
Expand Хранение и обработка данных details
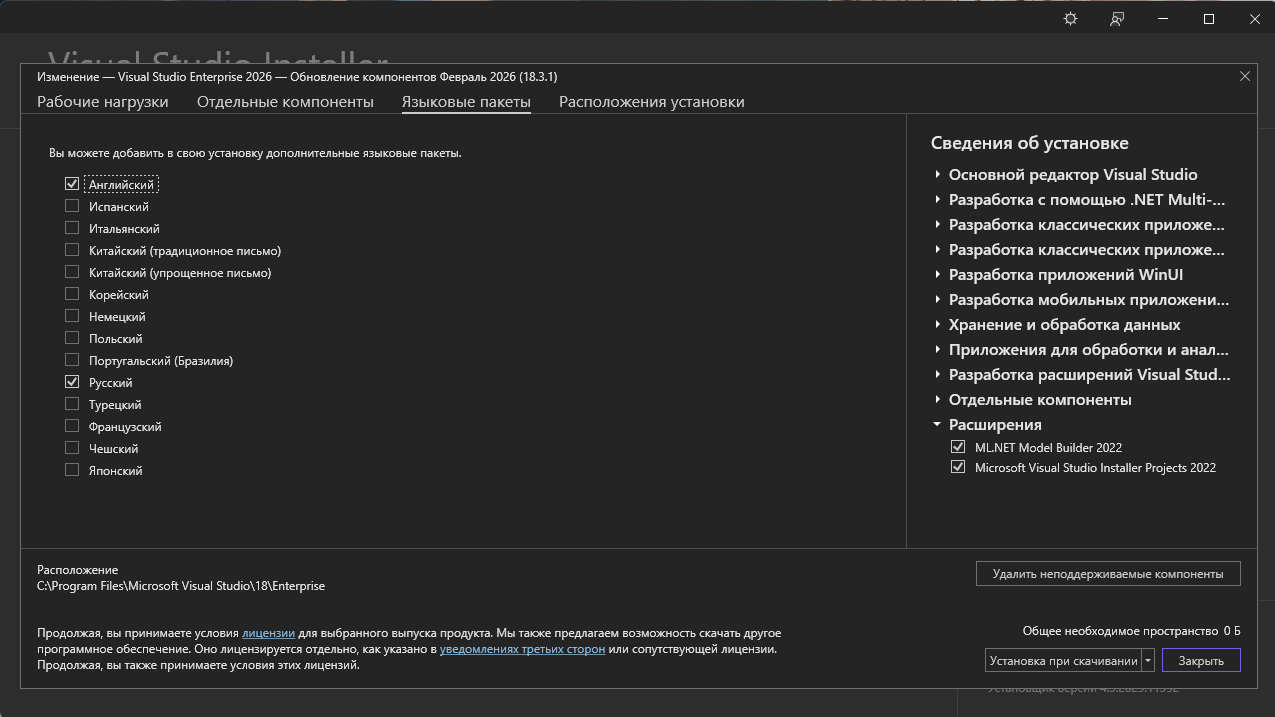coord(938,324)
